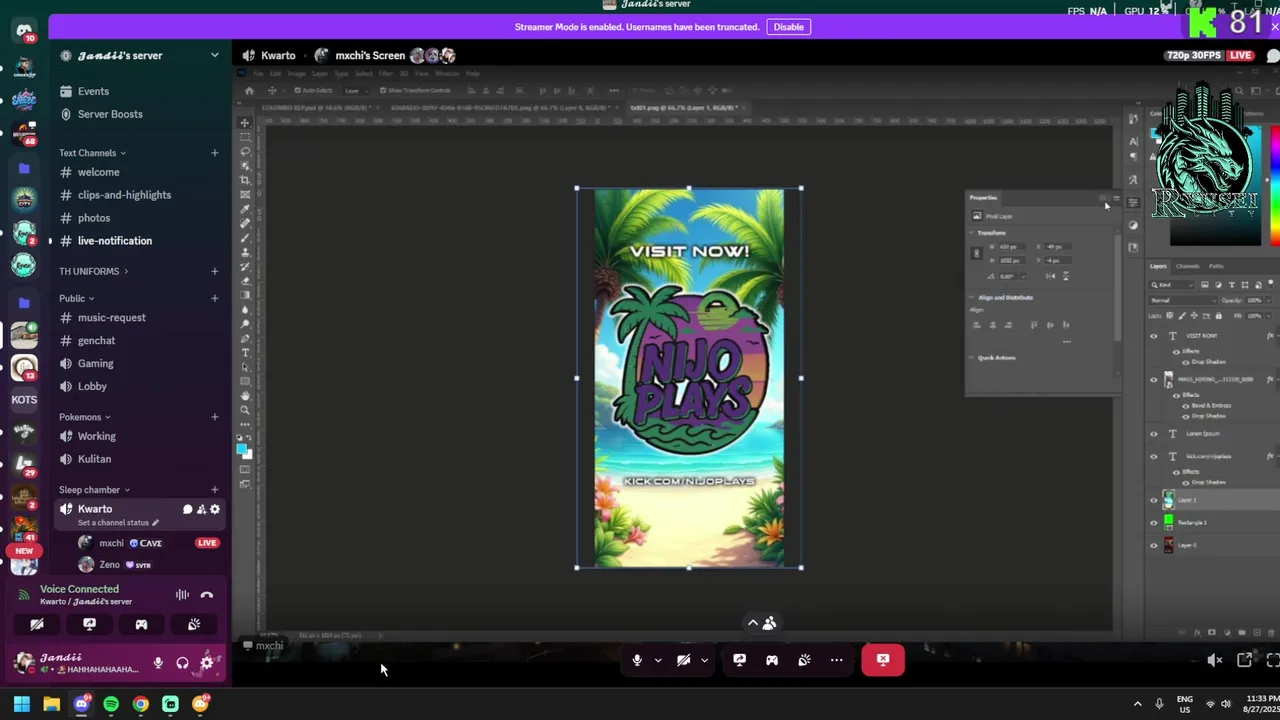Switch to the Paths tab in Photoshop
The height and width of the screenshot is (720, 1280).
click(1216, 266)
